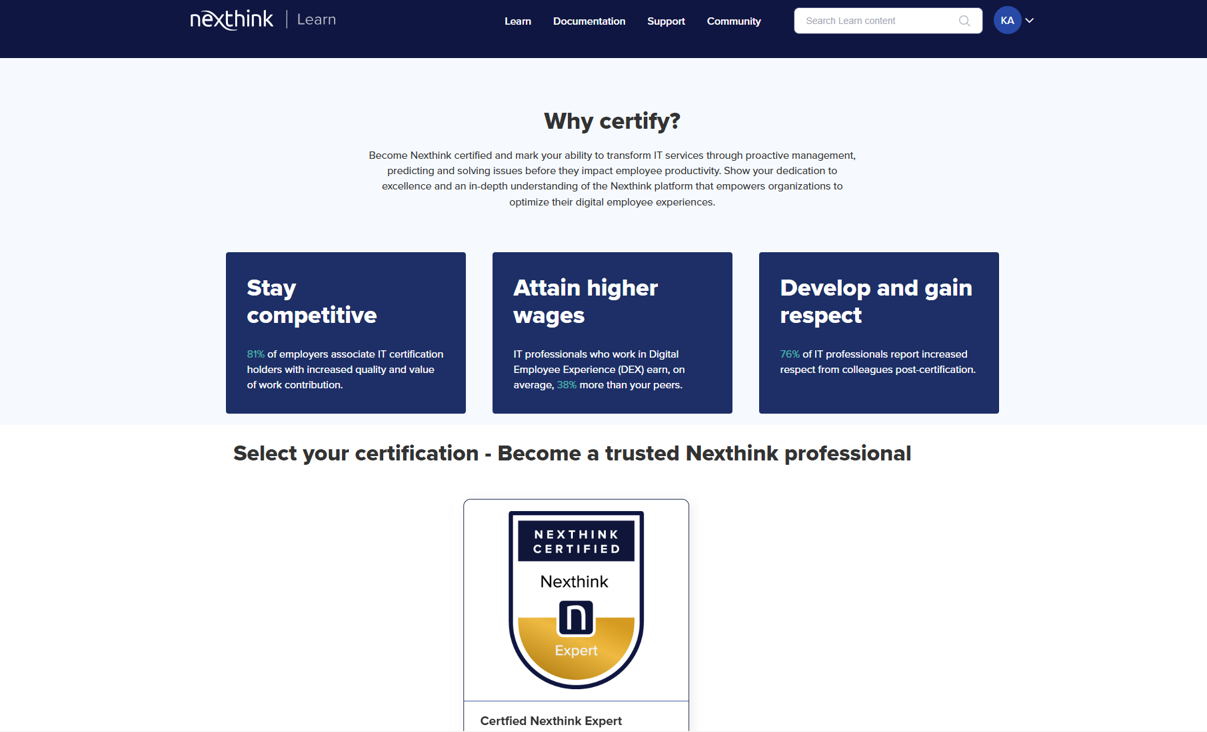Click the 'Why certify?' heading
This screenshot has height=732, width=1207.
pos(612,121)
